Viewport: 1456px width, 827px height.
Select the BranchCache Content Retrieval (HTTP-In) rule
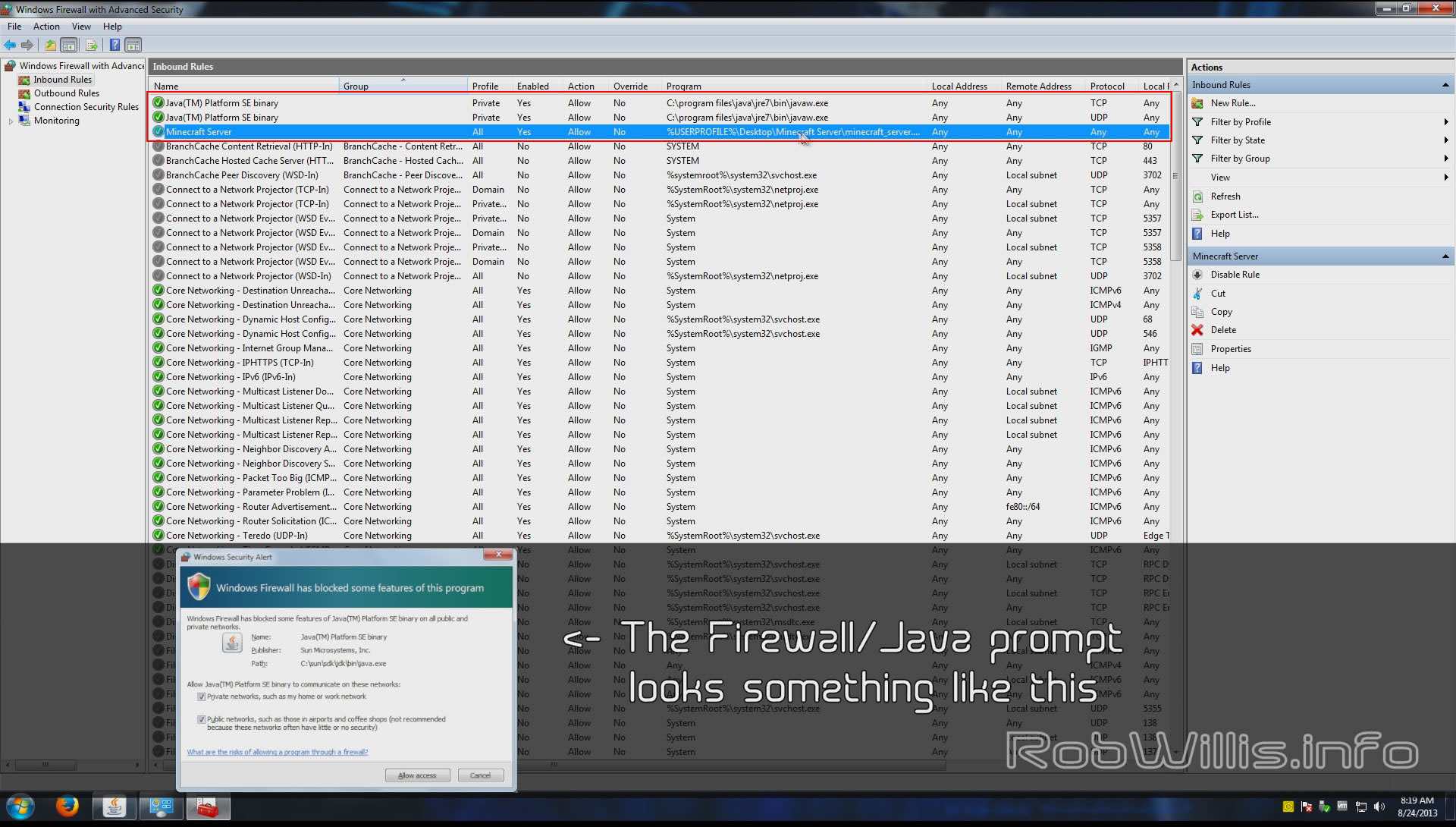[x=660, y=146]
